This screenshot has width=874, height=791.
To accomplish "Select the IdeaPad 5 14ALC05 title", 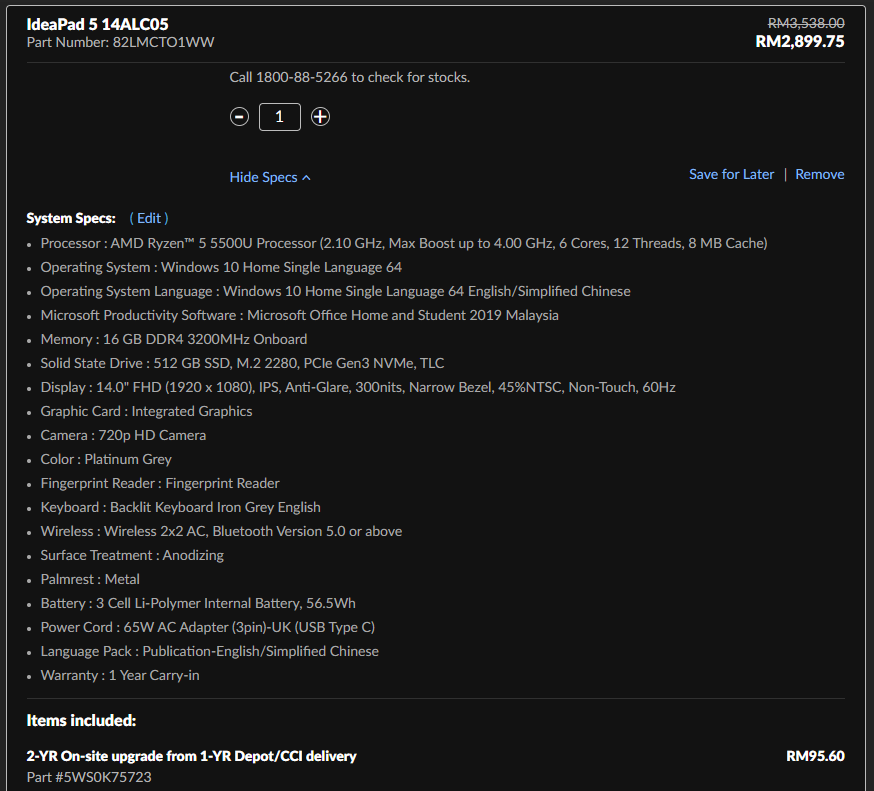I will click(98, 24).
